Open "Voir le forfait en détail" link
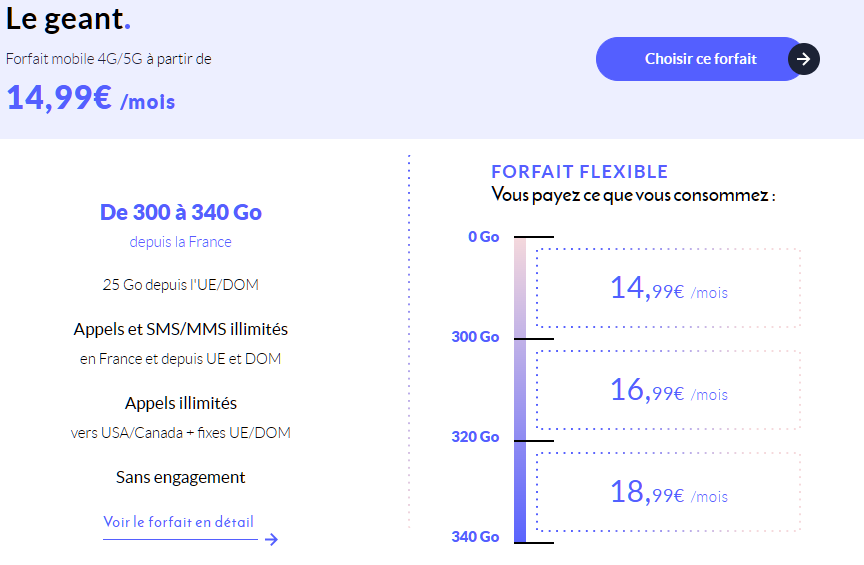Screen dimensions: 864x565 coord(179,522)
